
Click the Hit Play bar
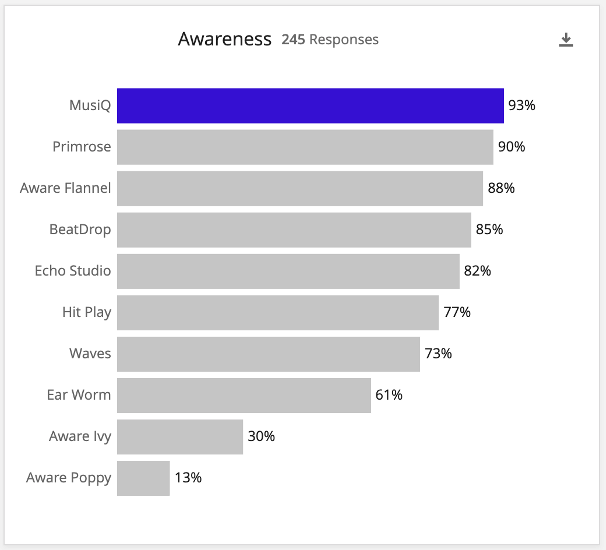coord(278,312)
